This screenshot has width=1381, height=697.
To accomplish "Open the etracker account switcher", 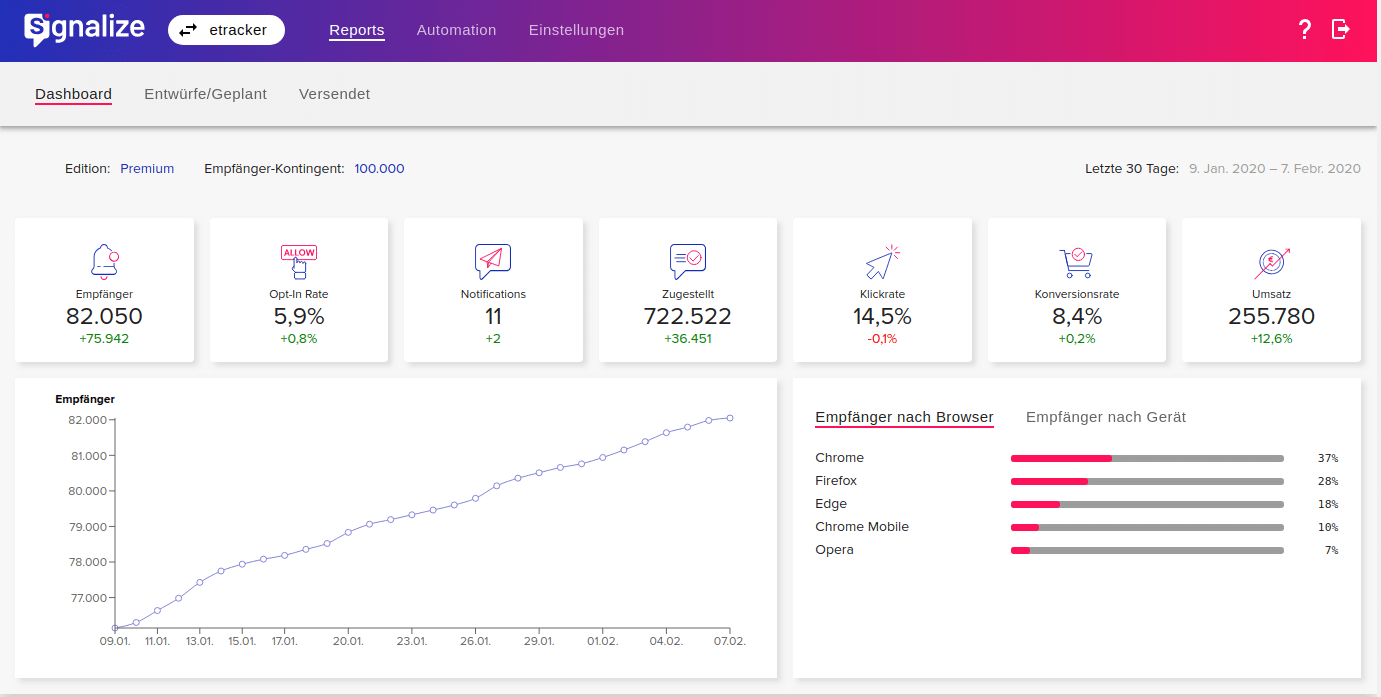I will pos(226,30).
